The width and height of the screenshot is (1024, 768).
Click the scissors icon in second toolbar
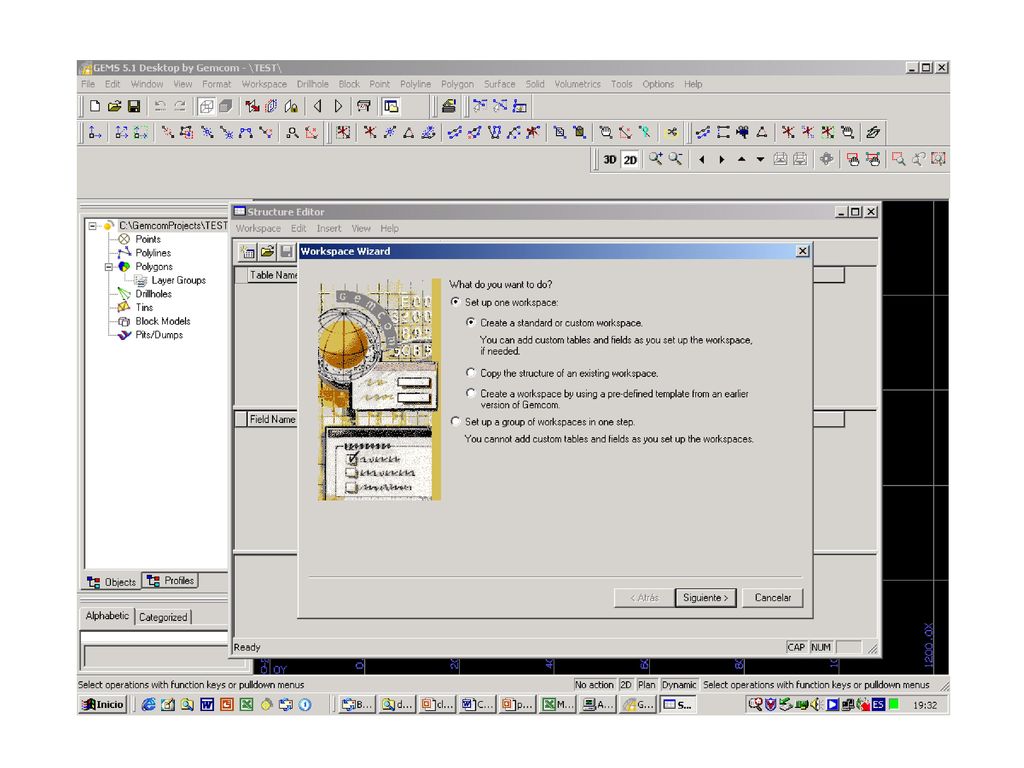pyautogui.click(x=671, y=133)
